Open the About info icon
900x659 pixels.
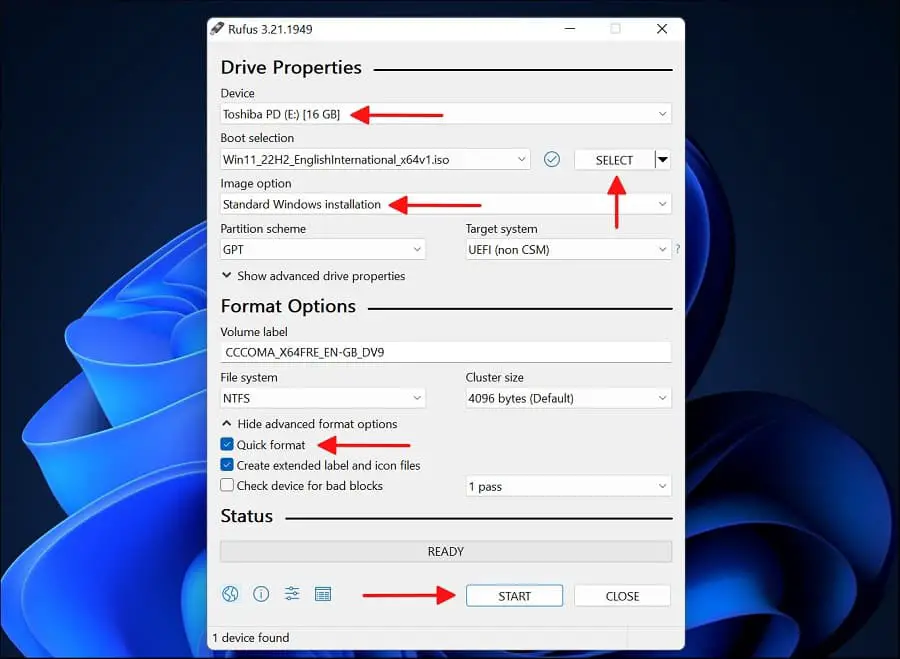261,594
